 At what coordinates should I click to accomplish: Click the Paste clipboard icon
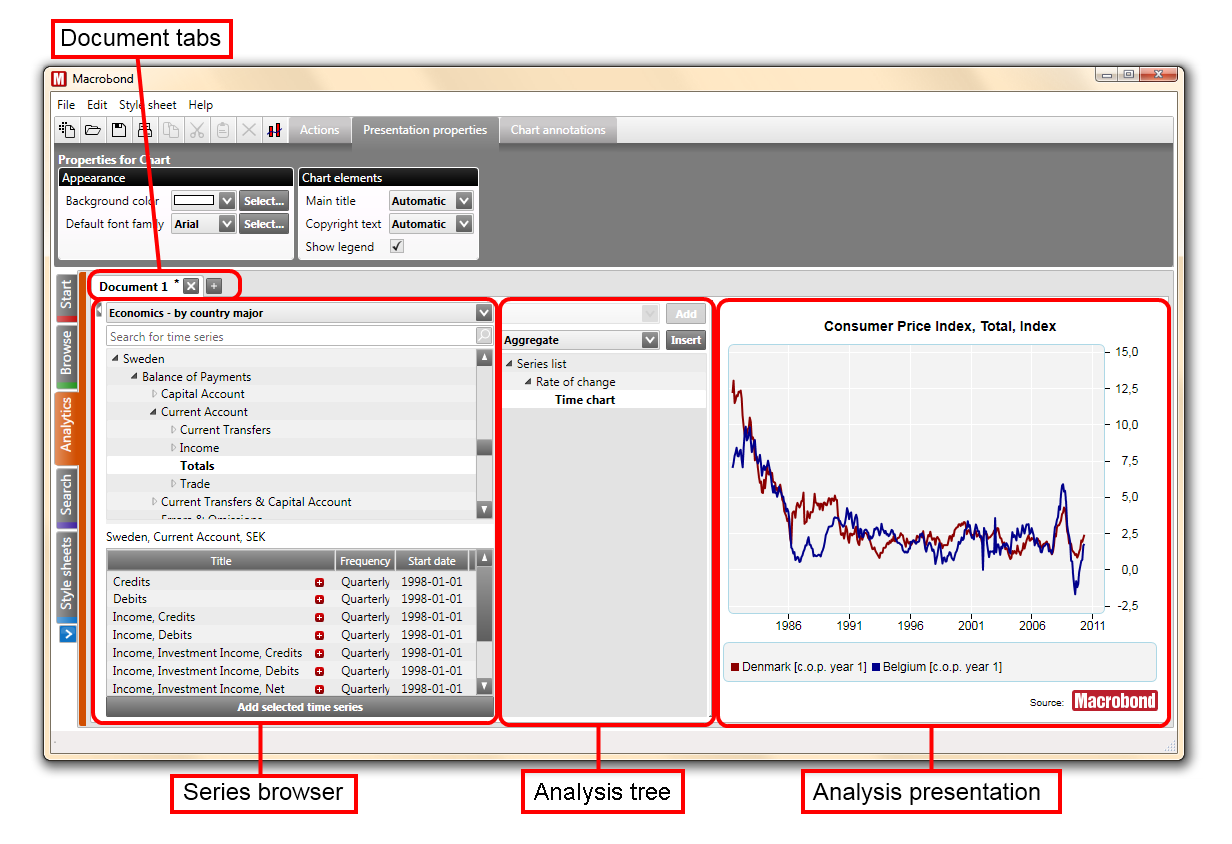click(x=223, y=130)
